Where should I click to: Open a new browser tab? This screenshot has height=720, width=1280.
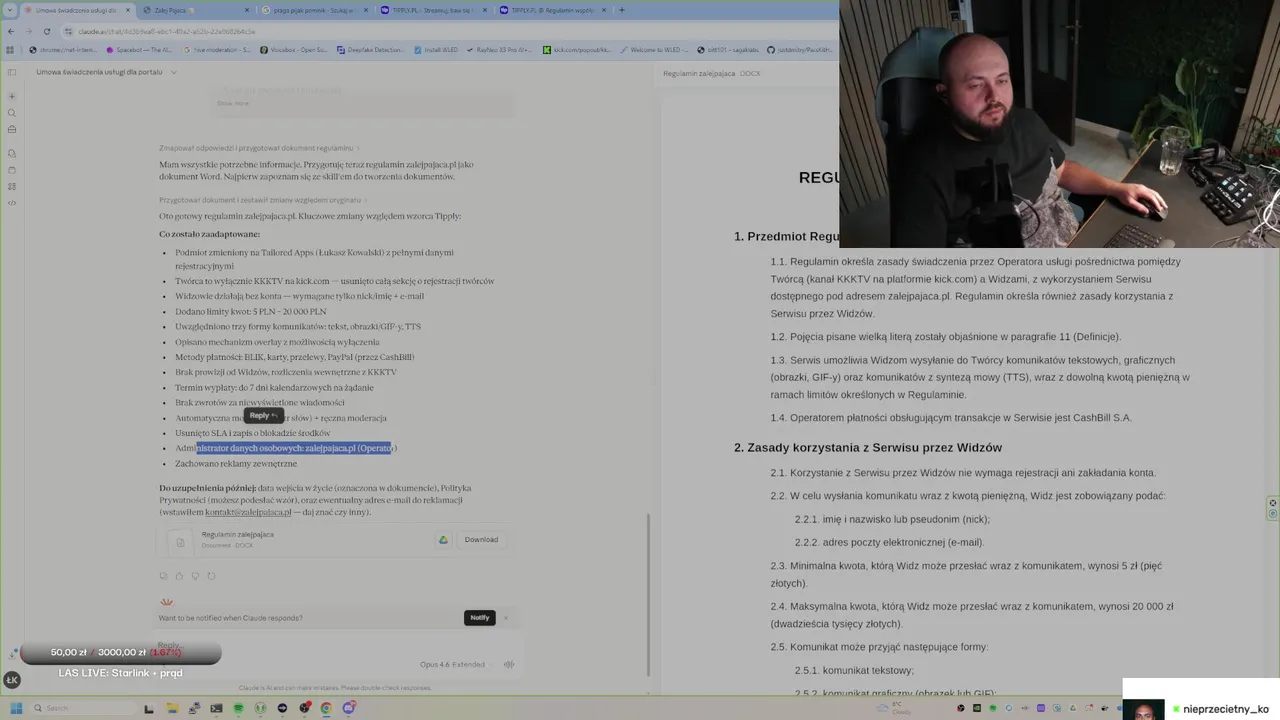[x=621, y=10]
